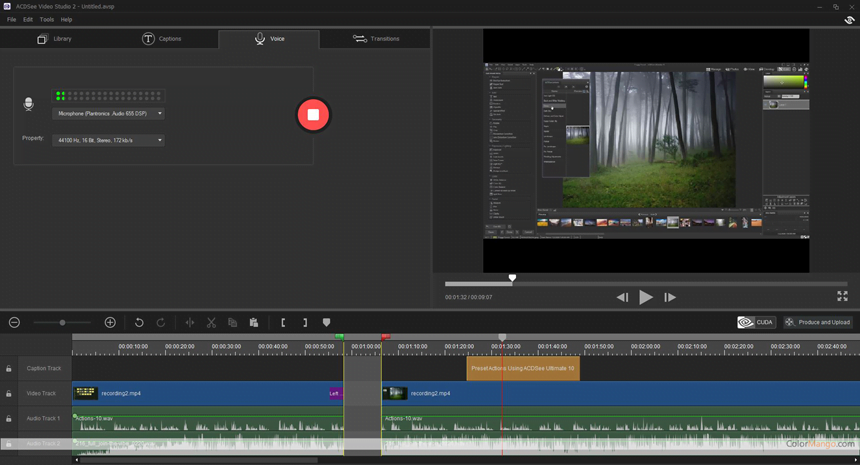Select the purple Left transition on video track
The image size is (860, 465).
(x=336, y=393)
